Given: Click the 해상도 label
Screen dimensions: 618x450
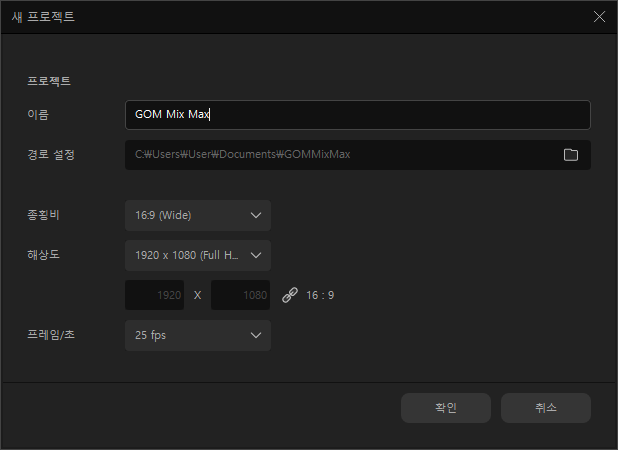Looking at the screenshot, I should [45, 255].
